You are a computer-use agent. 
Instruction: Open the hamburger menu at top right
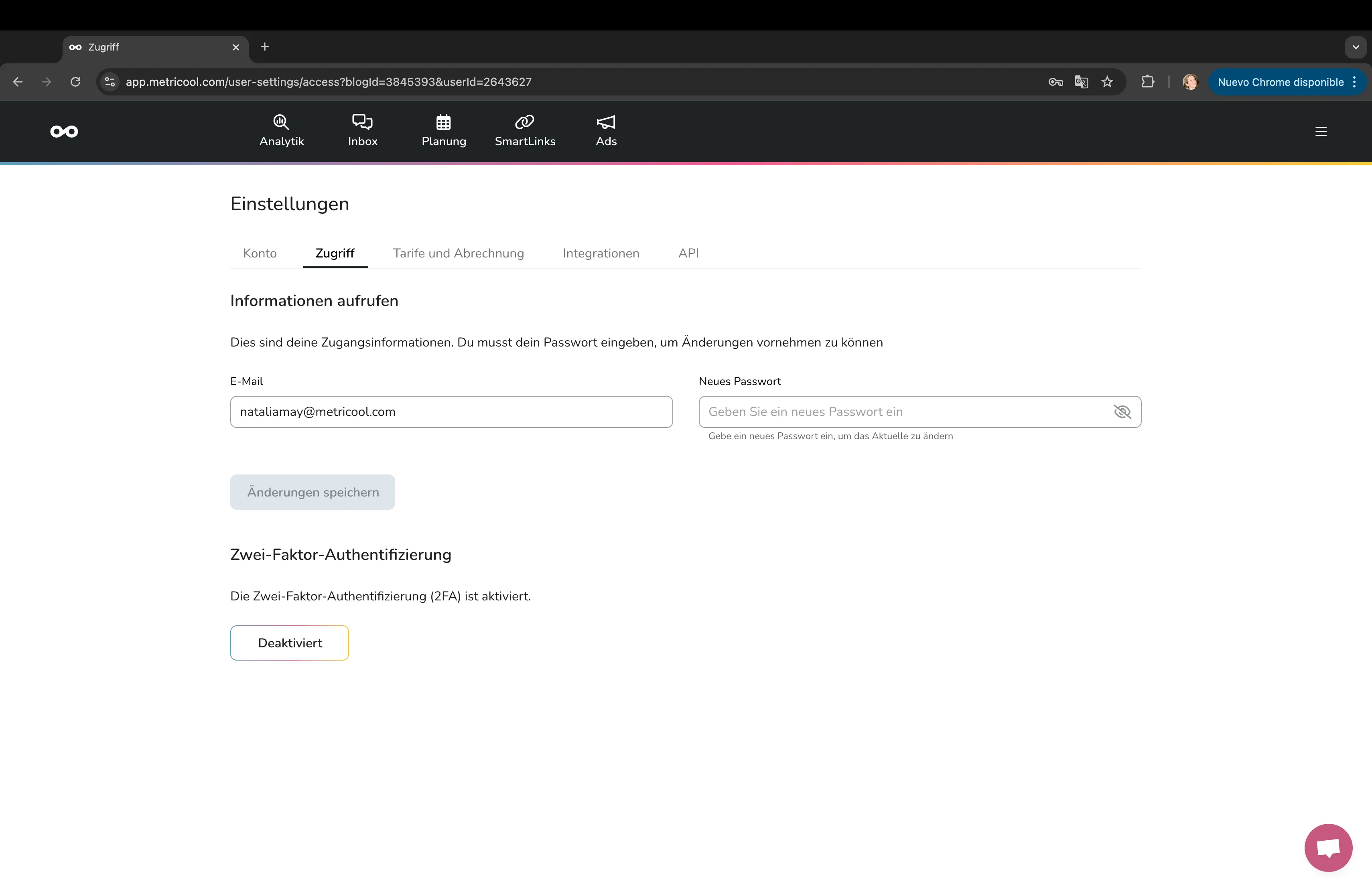point(1321,132)
